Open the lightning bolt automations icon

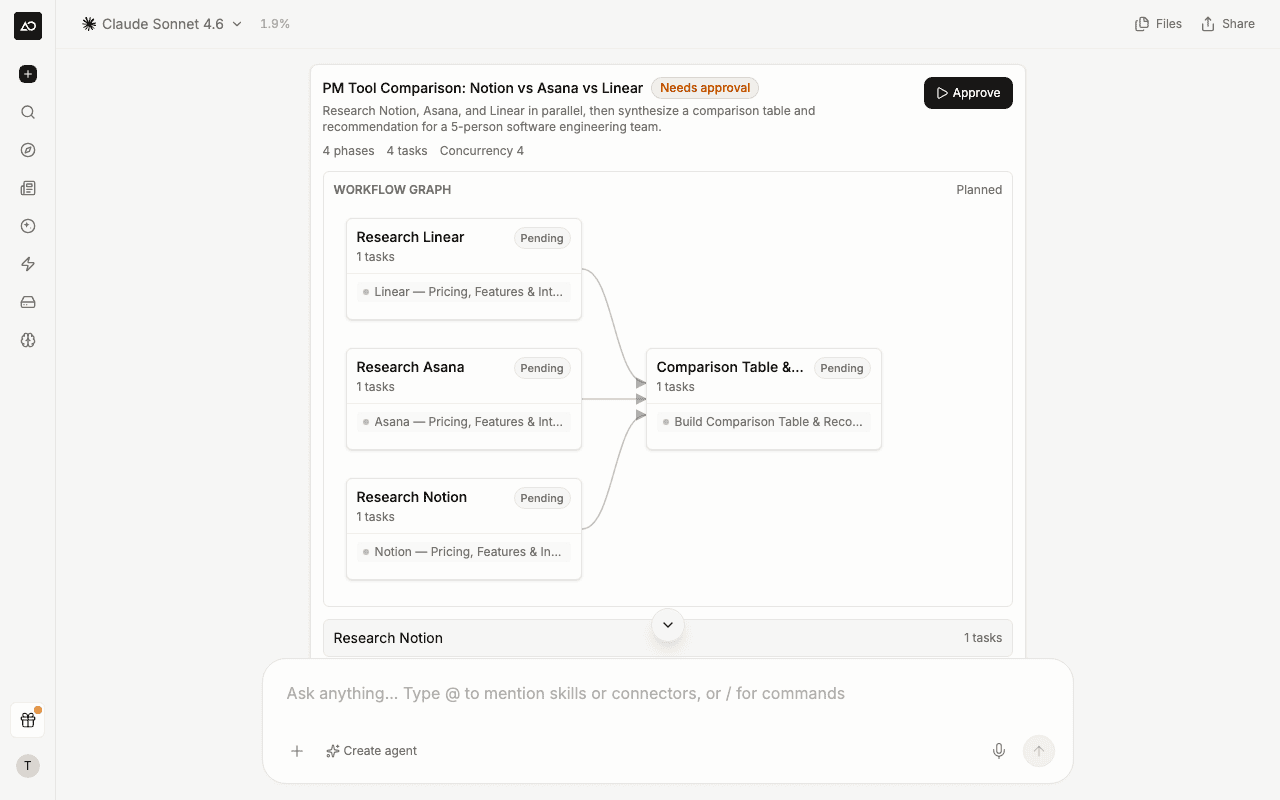tap(28, 264)
